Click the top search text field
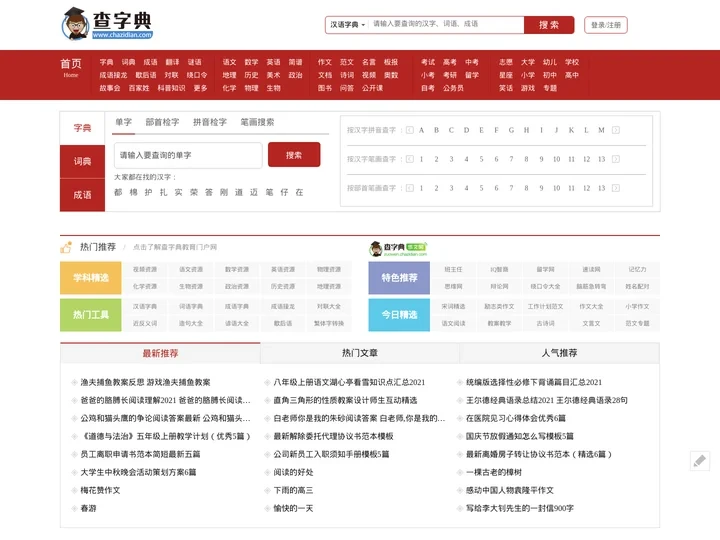The height and width of the screenshot is (540, 720). point(446,24)
